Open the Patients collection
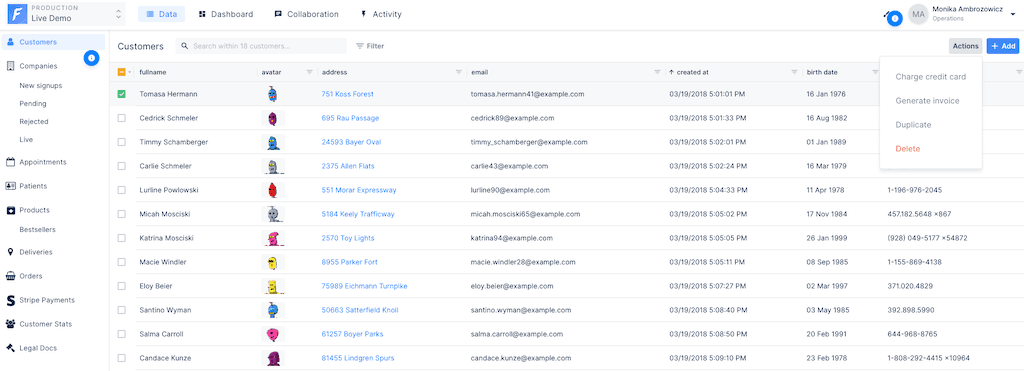Screen dimensions: 1024x371 (33, 186)
